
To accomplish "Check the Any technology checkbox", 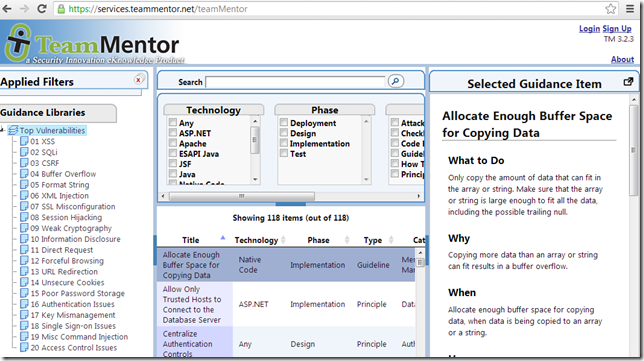I will 173,122.
